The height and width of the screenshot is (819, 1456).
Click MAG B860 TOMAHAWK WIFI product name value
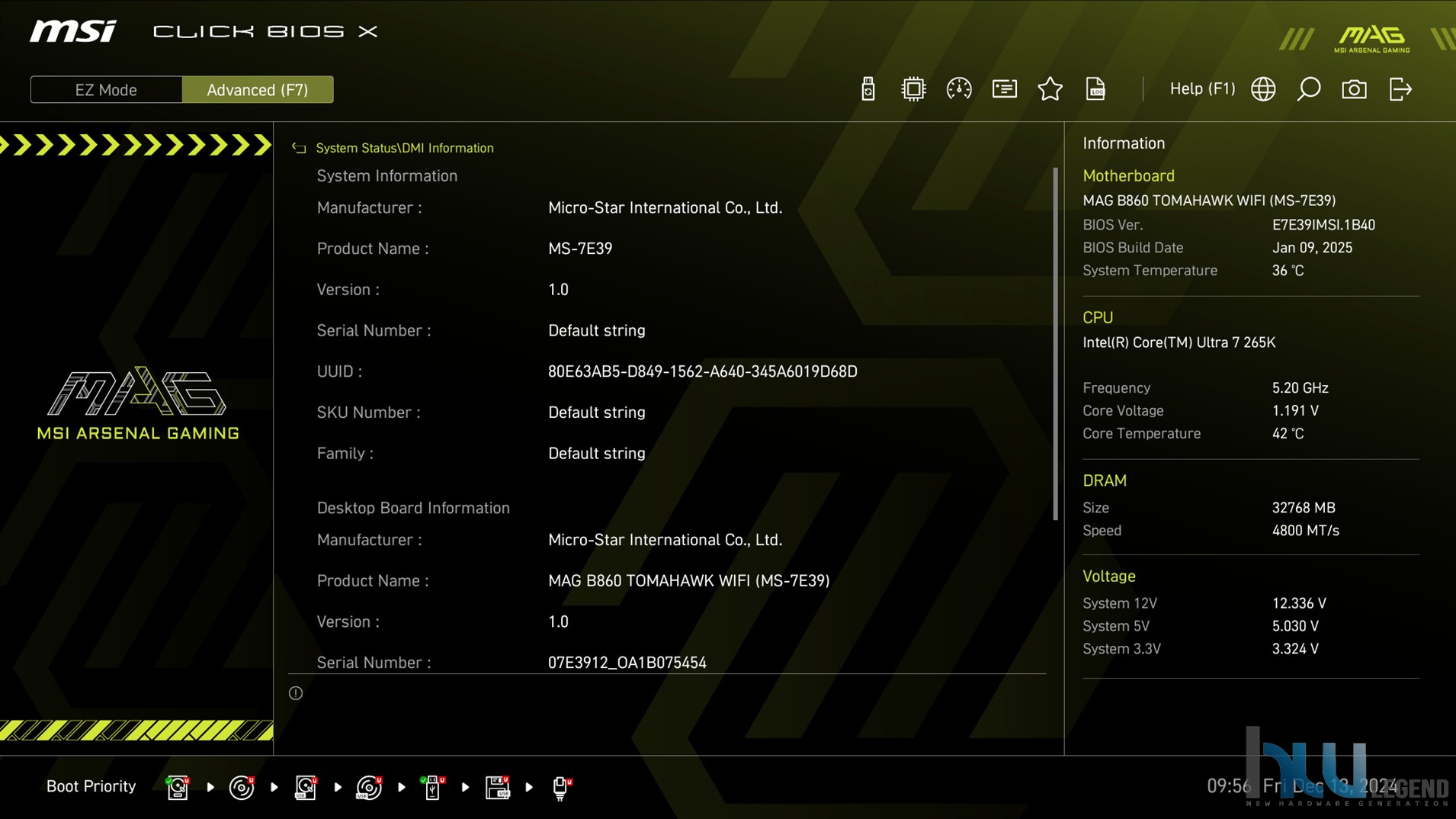point(689,581)
